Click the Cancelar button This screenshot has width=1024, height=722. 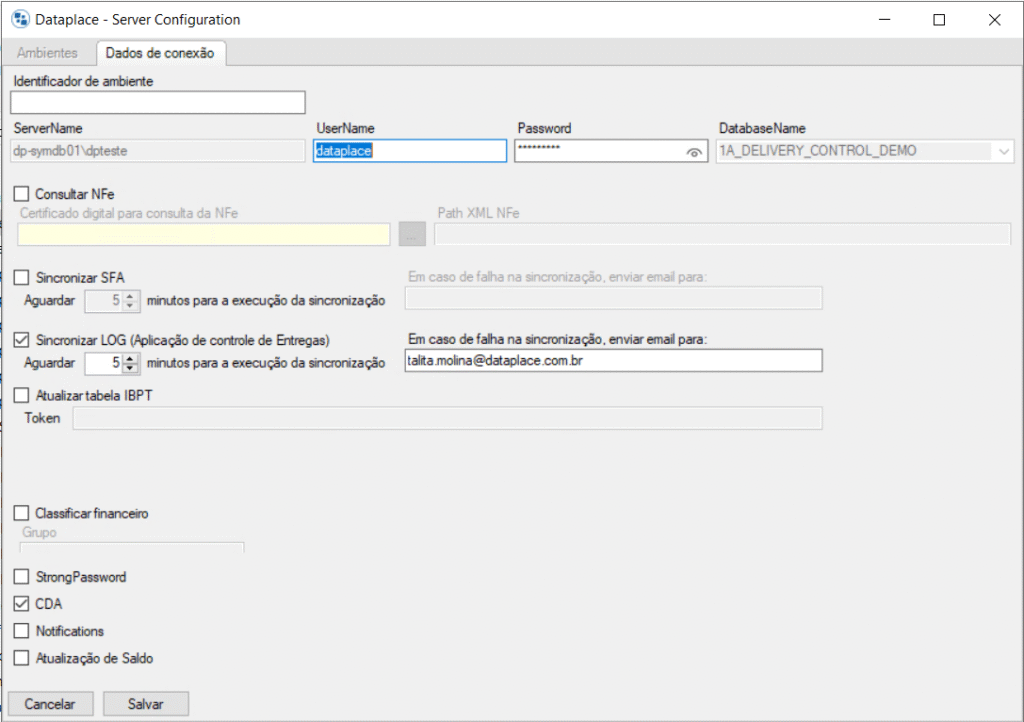(x=50, y=704)
